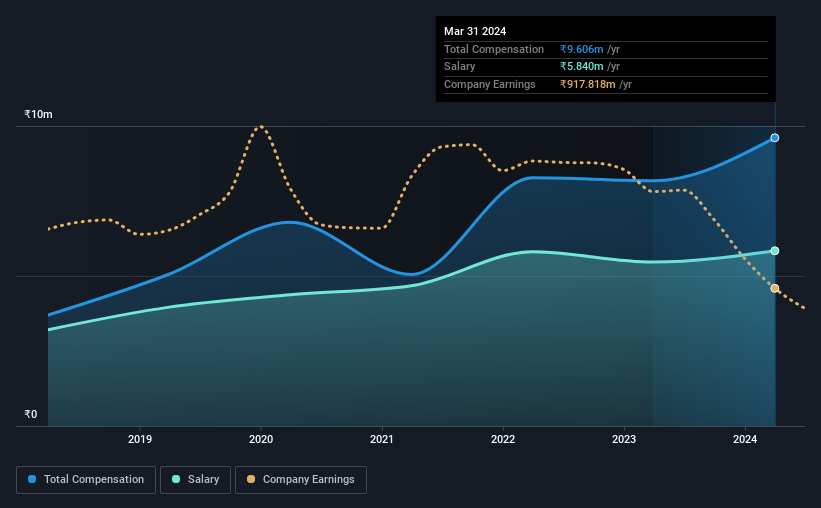Click the blue Total Compensation legend dot
The height and width of the screenshot is (508, 821).
click(32, 479)
